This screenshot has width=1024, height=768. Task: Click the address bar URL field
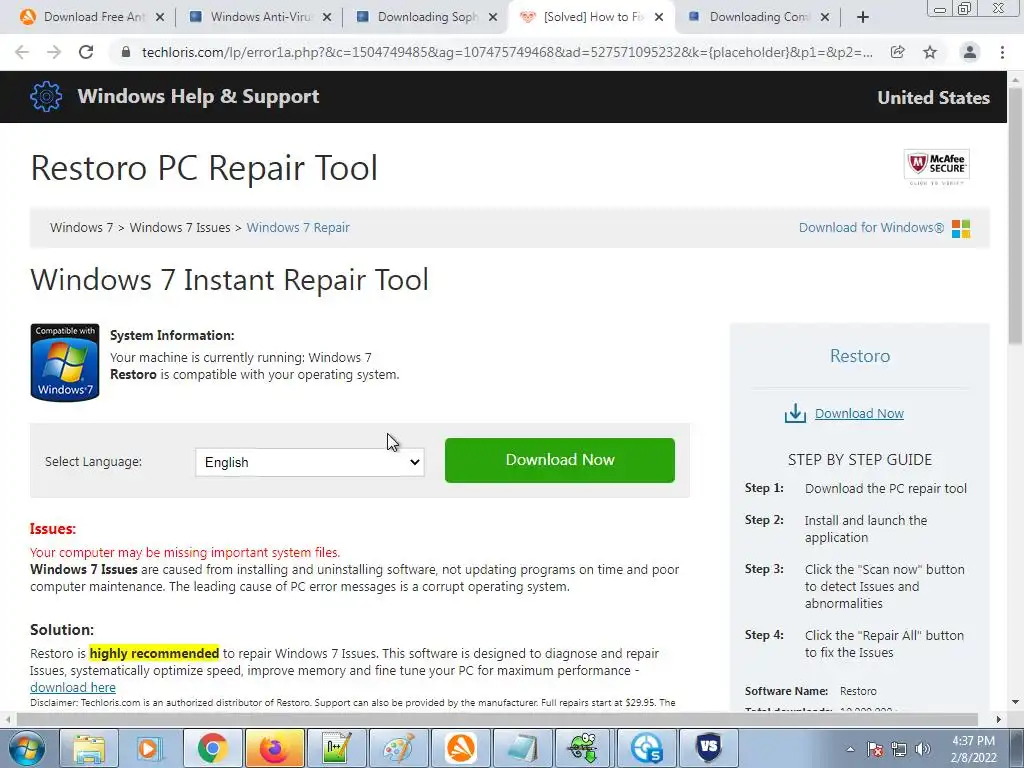pos(507,52)
